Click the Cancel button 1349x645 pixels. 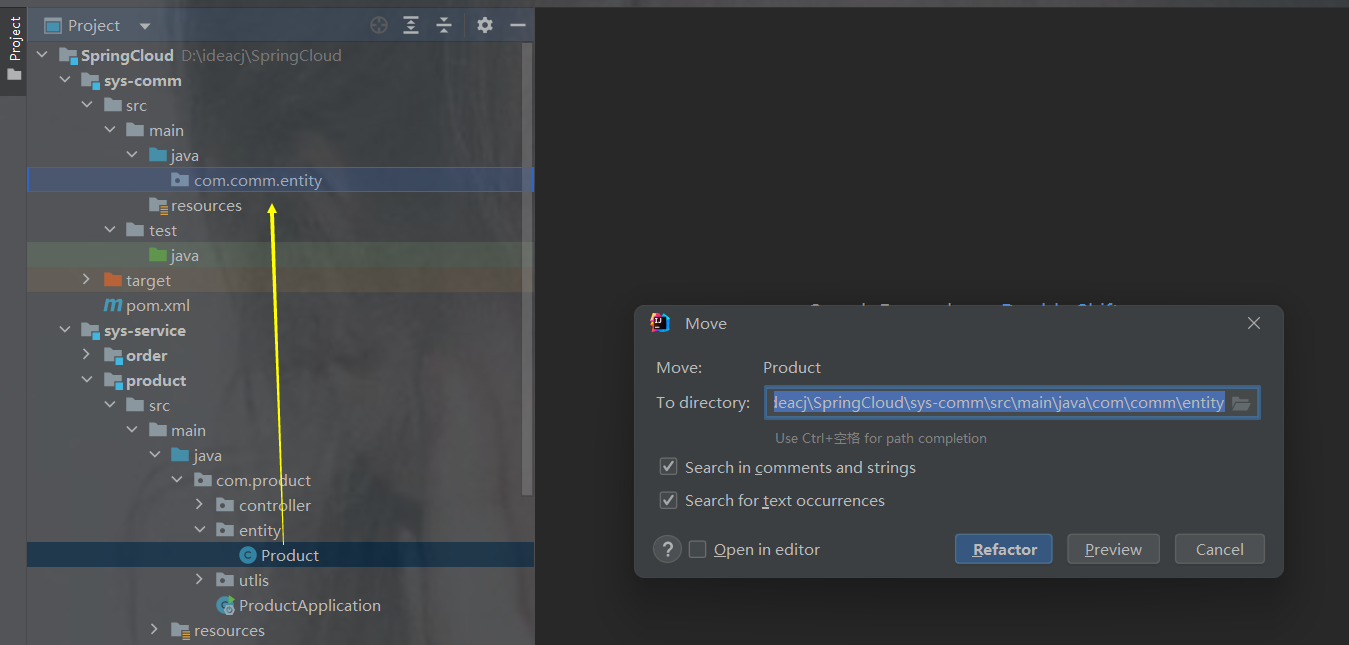pyautogui.click(x=1220, y=549)
